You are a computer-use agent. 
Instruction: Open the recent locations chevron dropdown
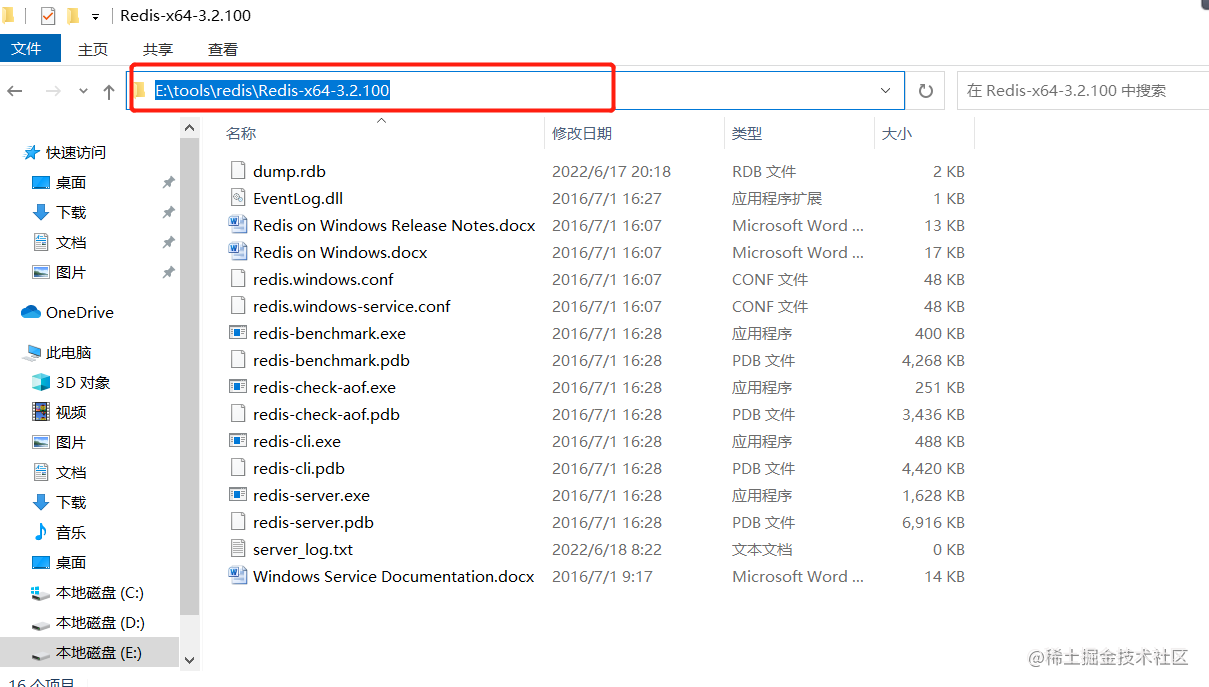pos(83,91)
